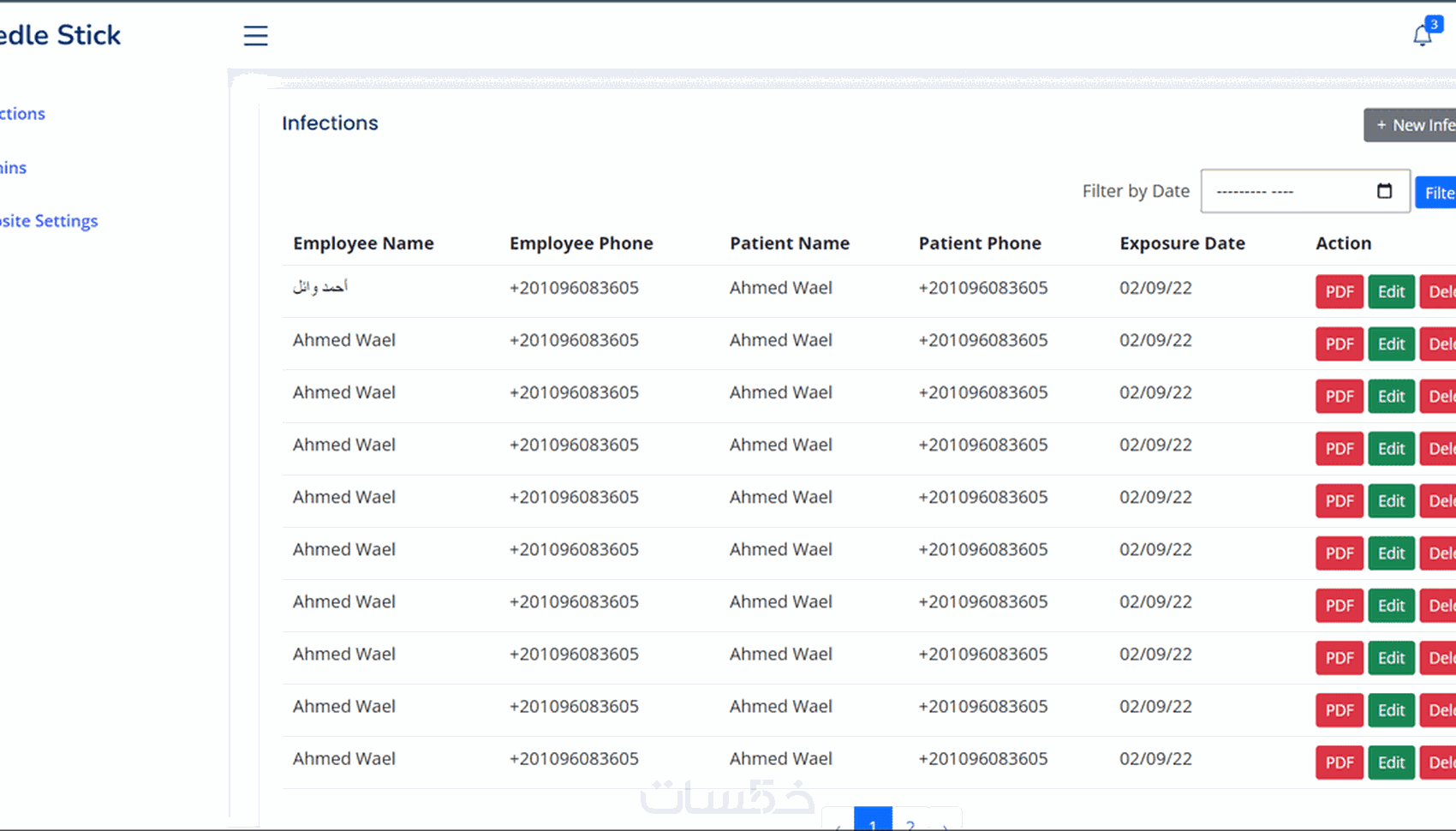
Task: Download PDF for the Arabic-named employee row
Action: pos(1340,291)
